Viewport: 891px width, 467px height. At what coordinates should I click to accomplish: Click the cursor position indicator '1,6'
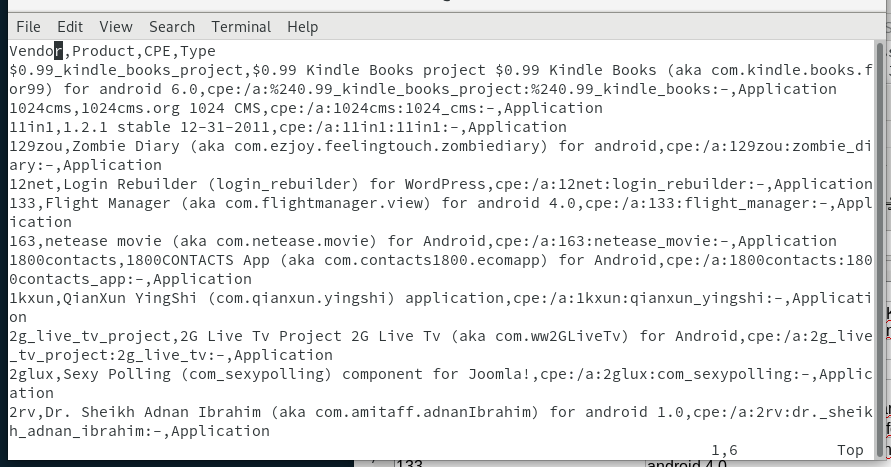click(x=725, y=451)
